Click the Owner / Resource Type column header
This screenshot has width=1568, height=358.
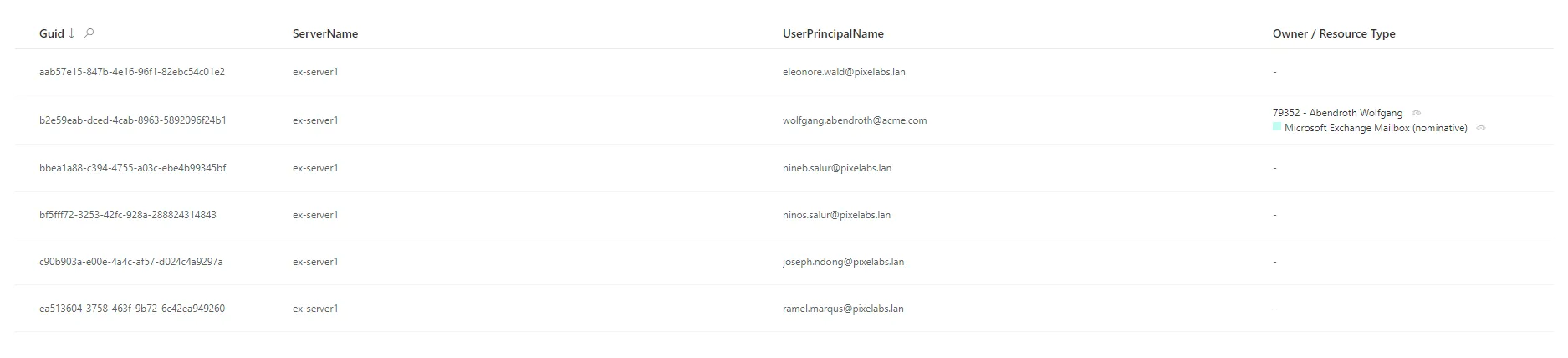pyautogui.click(x=1334, y=33)
